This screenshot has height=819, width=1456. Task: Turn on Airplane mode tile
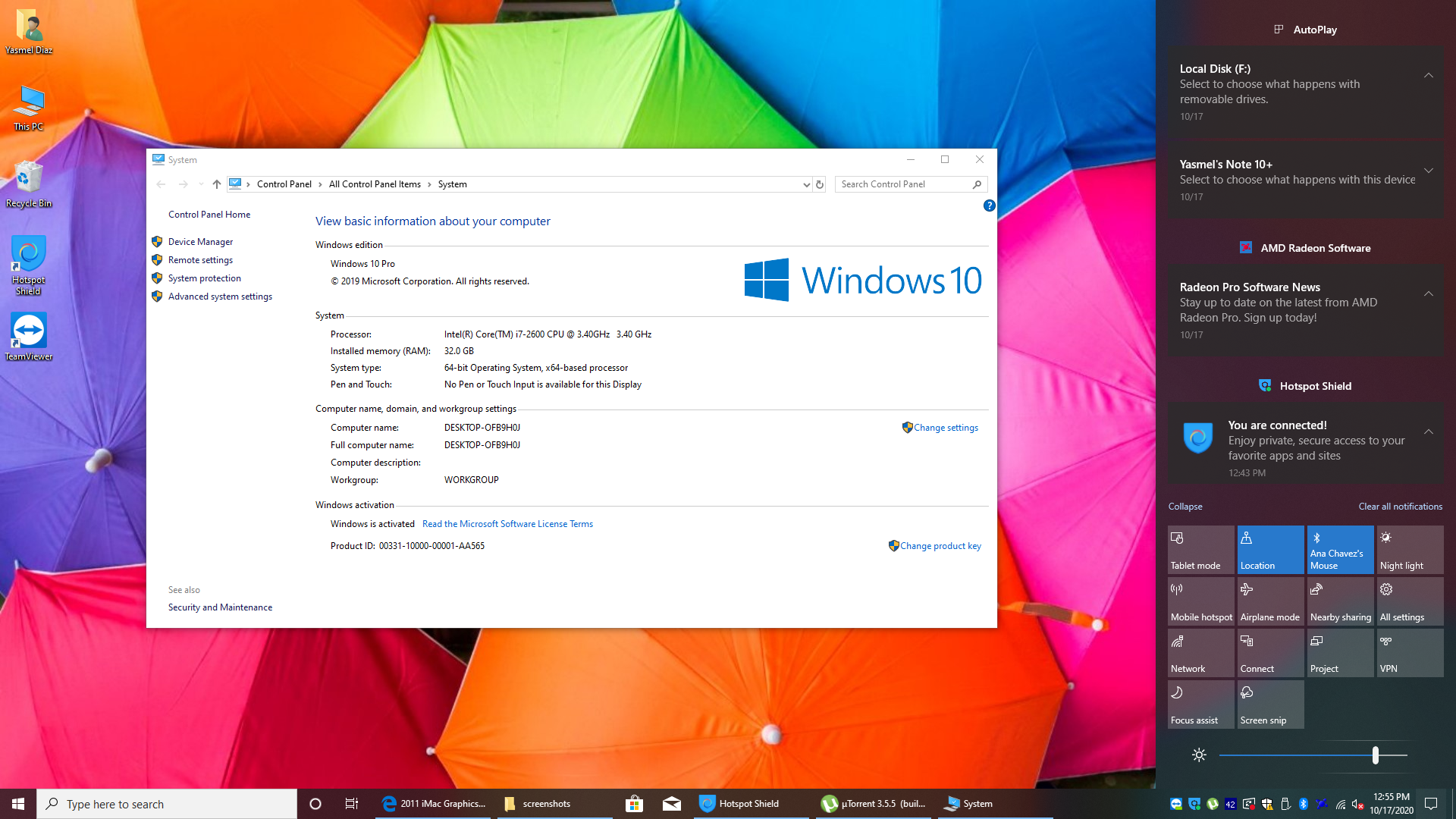(1270, 601)
